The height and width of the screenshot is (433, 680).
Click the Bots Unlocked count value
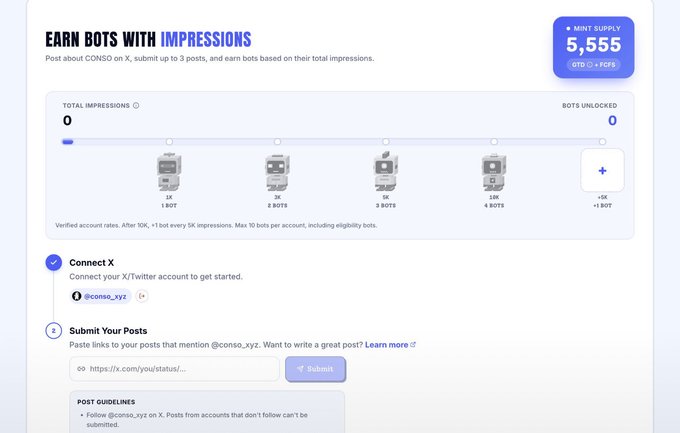click(x=612, y=120)
